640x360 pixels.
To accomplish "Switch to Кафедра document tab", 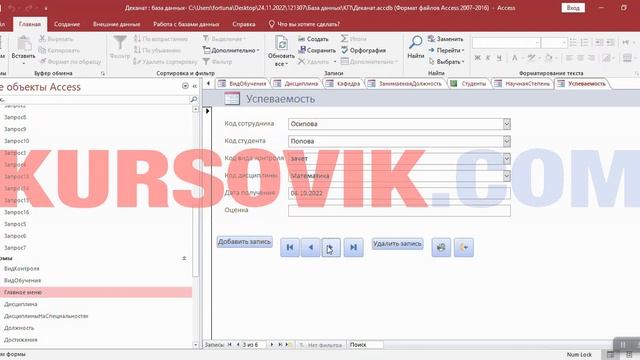I will click(x=343, y=84).
